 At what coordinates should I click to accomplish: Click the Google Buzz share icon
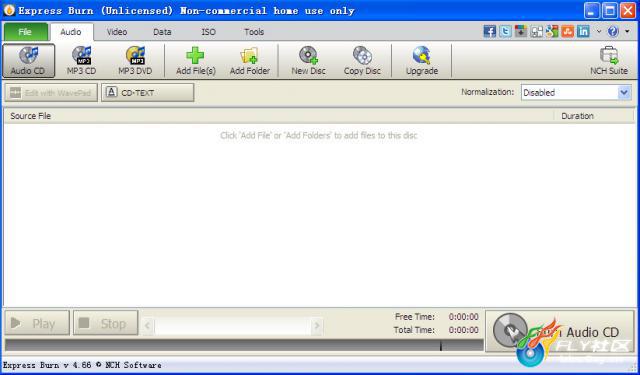552,31
